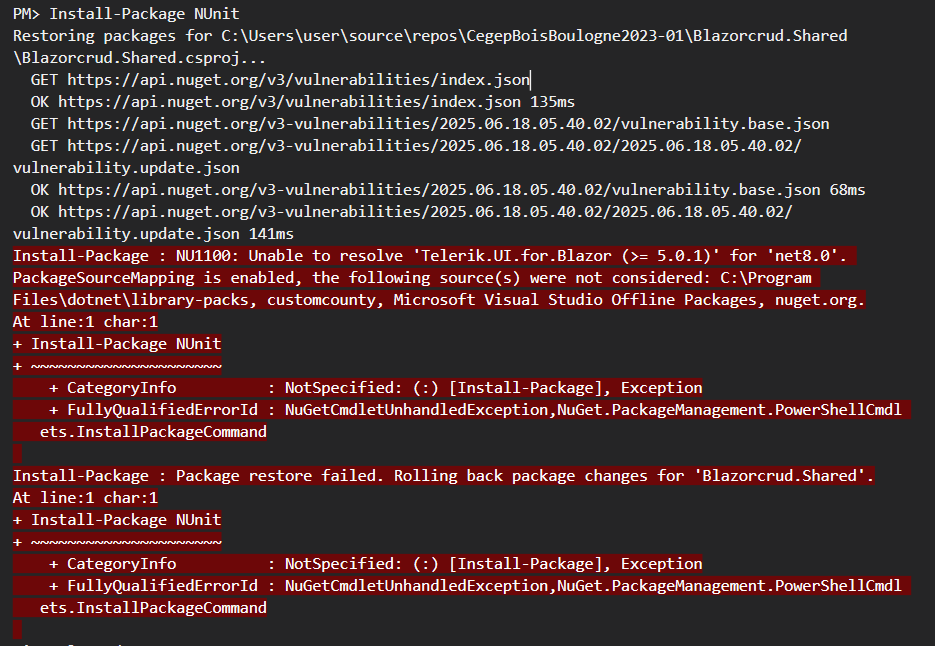Screen dimensions: 935x646
Task: Select the Package restore failed error message
Action: pos(444,476)
